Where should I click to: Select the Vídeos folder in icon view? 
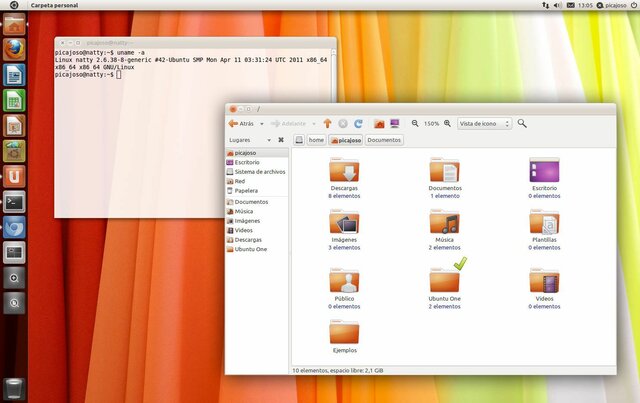[544, 281]
